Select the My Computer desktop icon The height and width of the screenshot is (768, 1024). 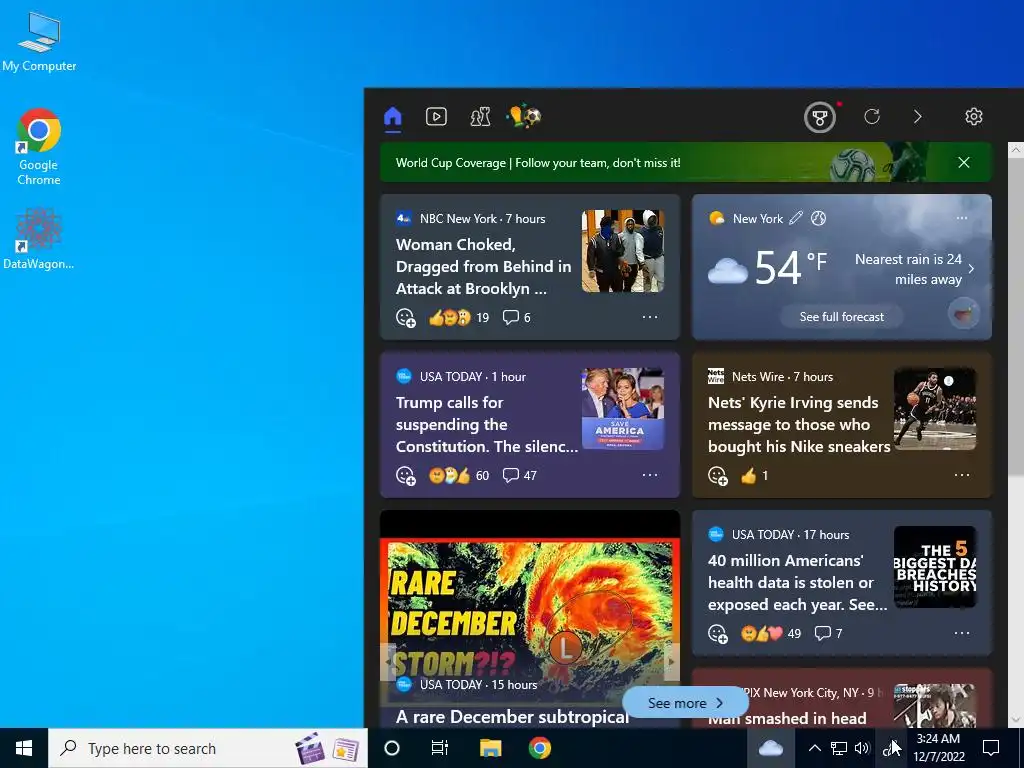pyautogui.click(x=39, y=41)
